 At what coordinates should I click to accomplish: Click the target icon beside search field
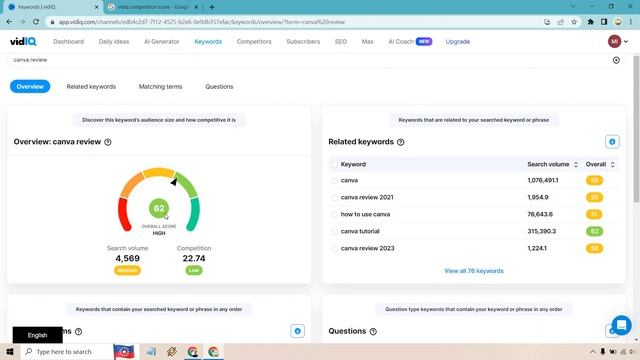point(616,60)
